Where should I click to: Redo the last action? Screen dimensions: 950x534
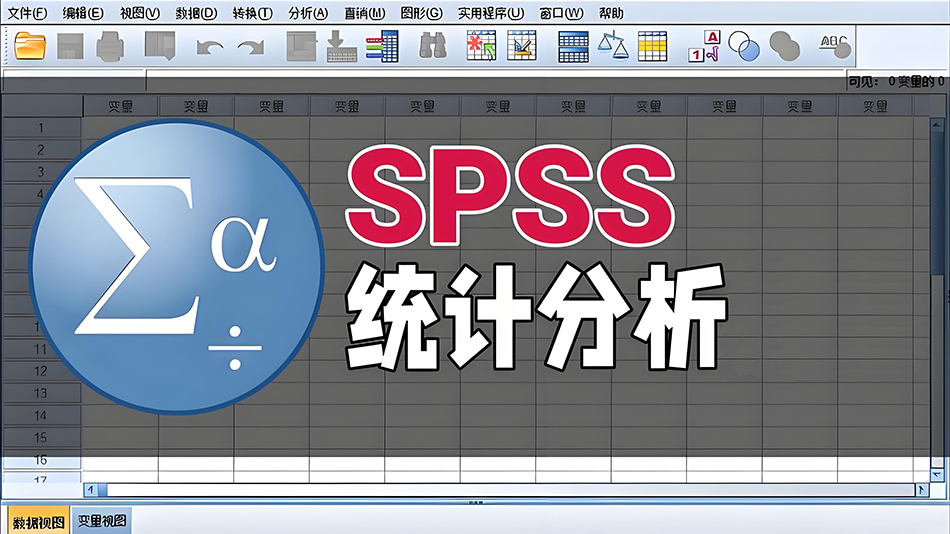click(x=251, y=47)
